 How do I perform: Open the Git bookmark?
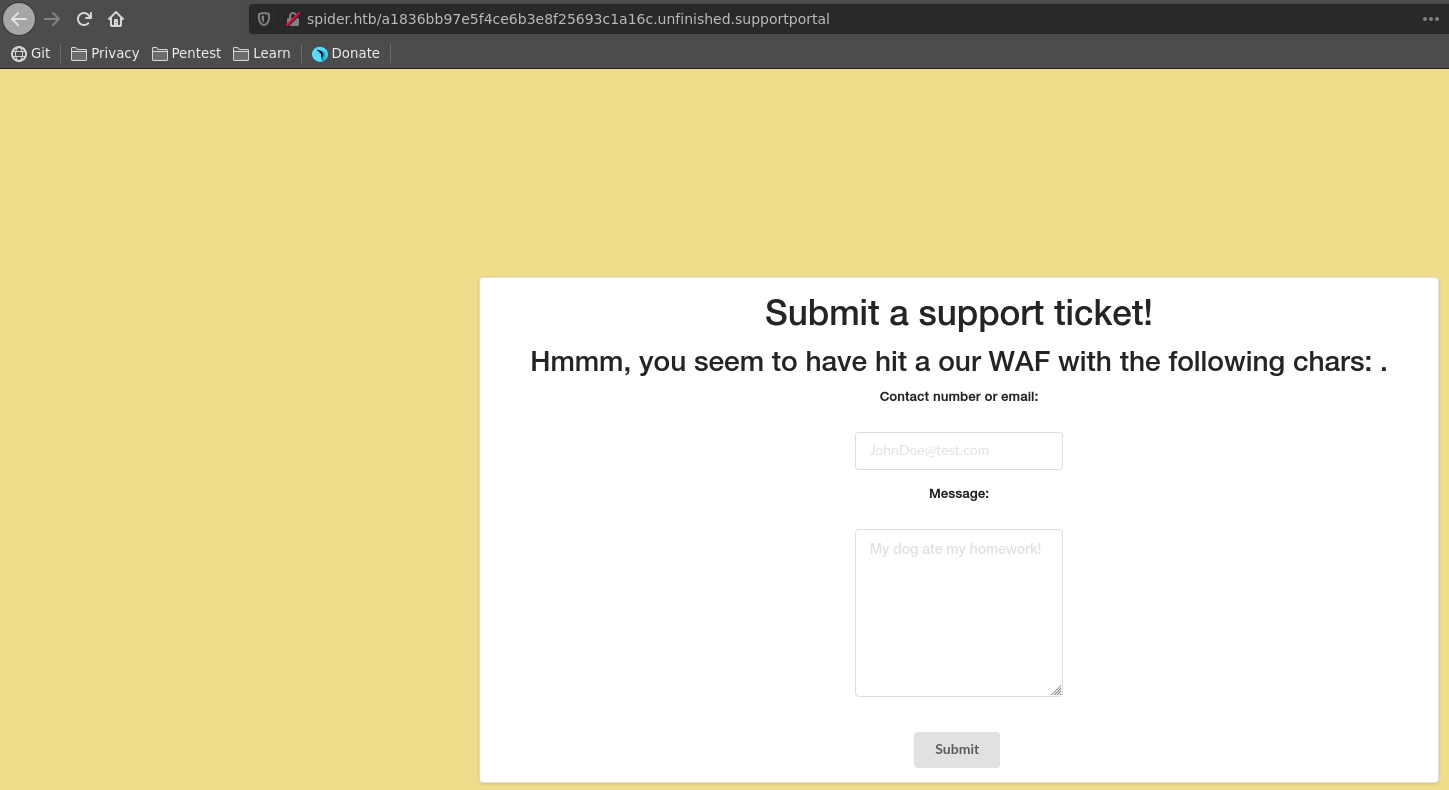[30, 53]
